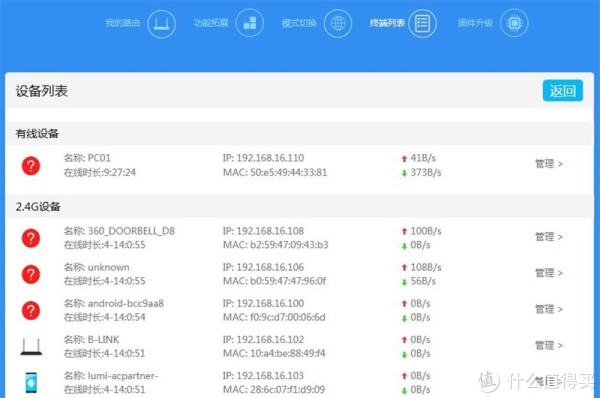
Task: Select MAC: 28:6c:07:f1:d9:09
Action: click(x=274, y=390)
